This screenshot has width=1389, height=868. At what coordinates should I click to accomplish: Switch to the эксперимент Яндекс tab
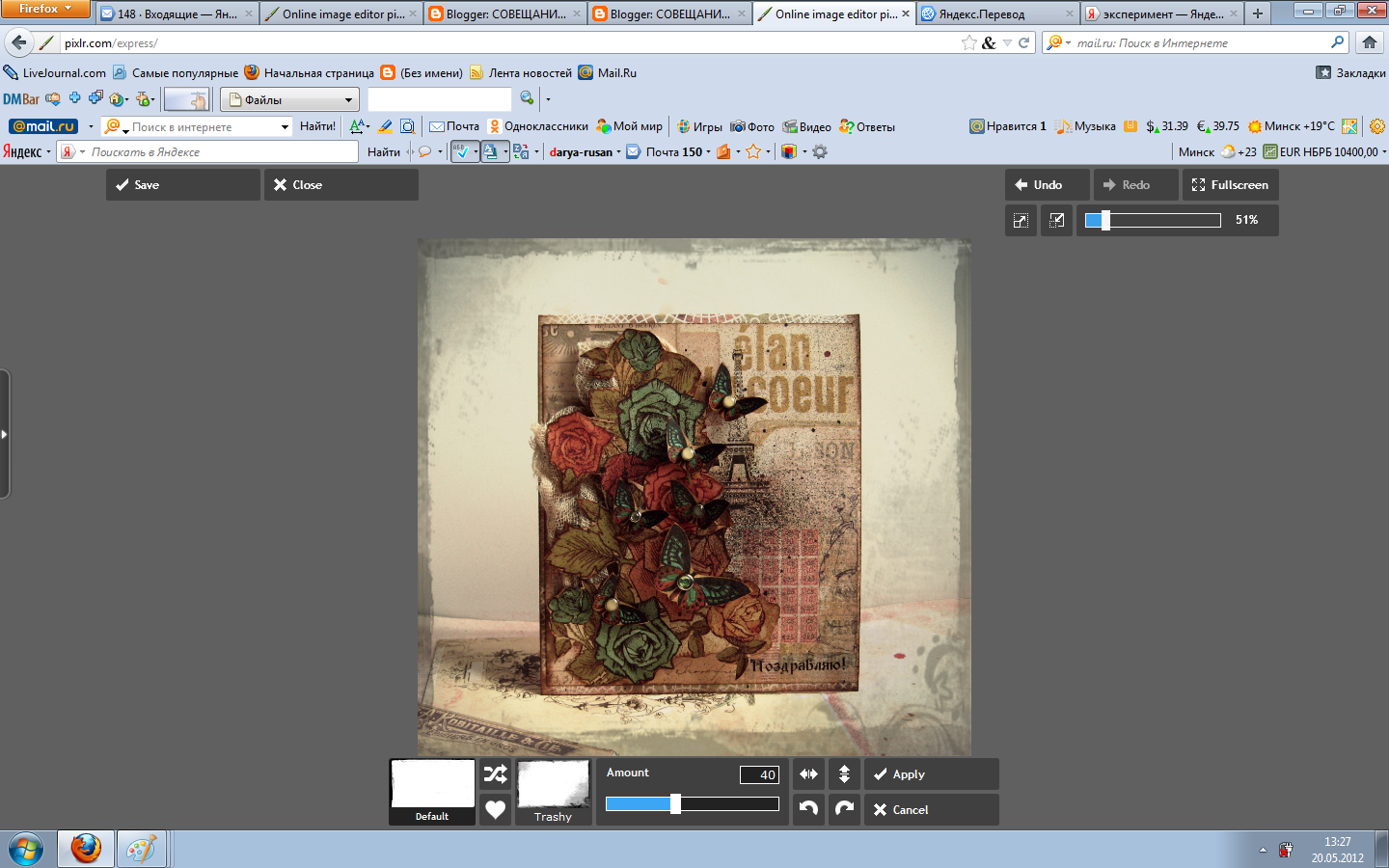pos(1161,14)
